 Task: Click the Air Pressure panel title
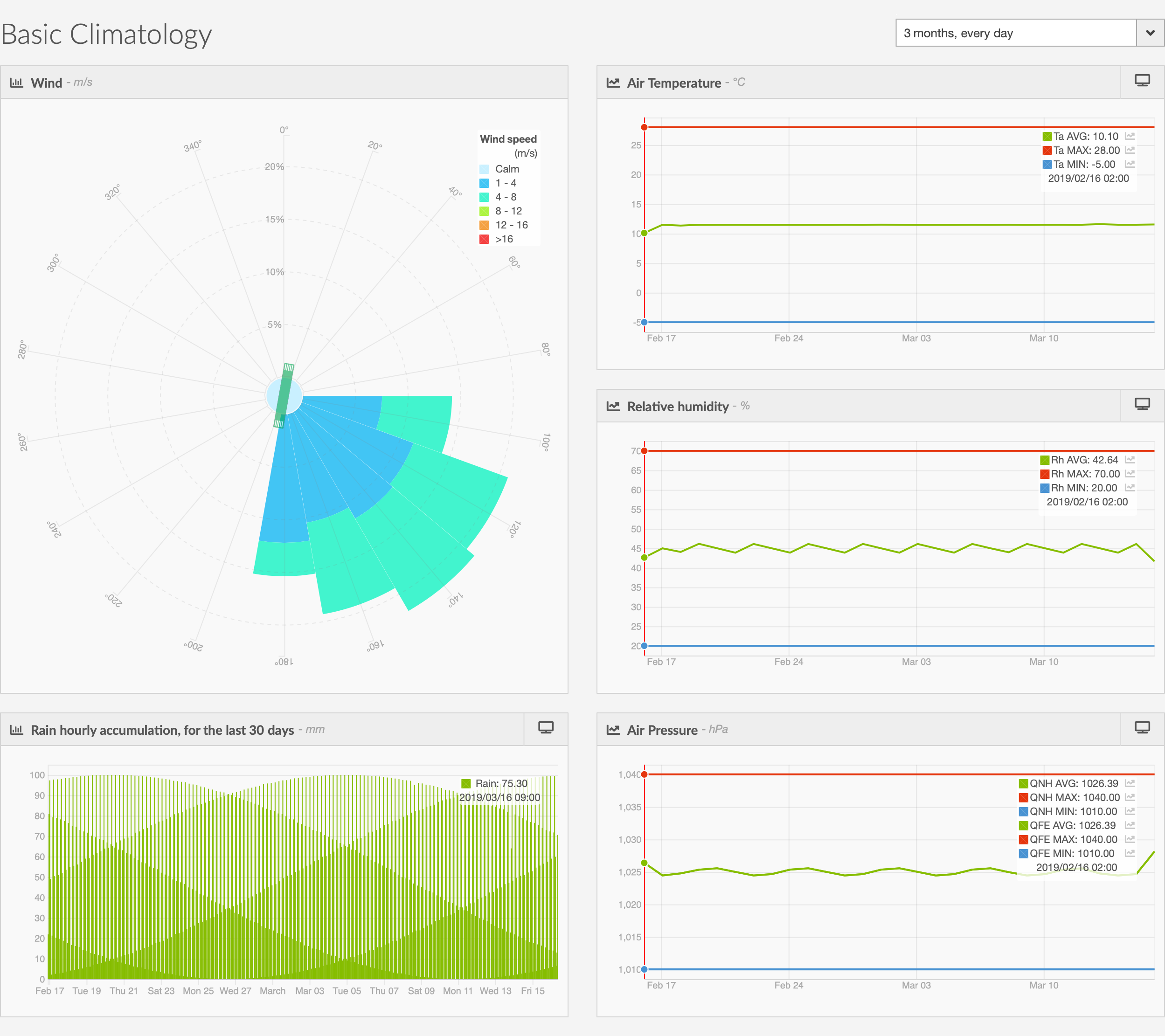click(x=662, y=729)
